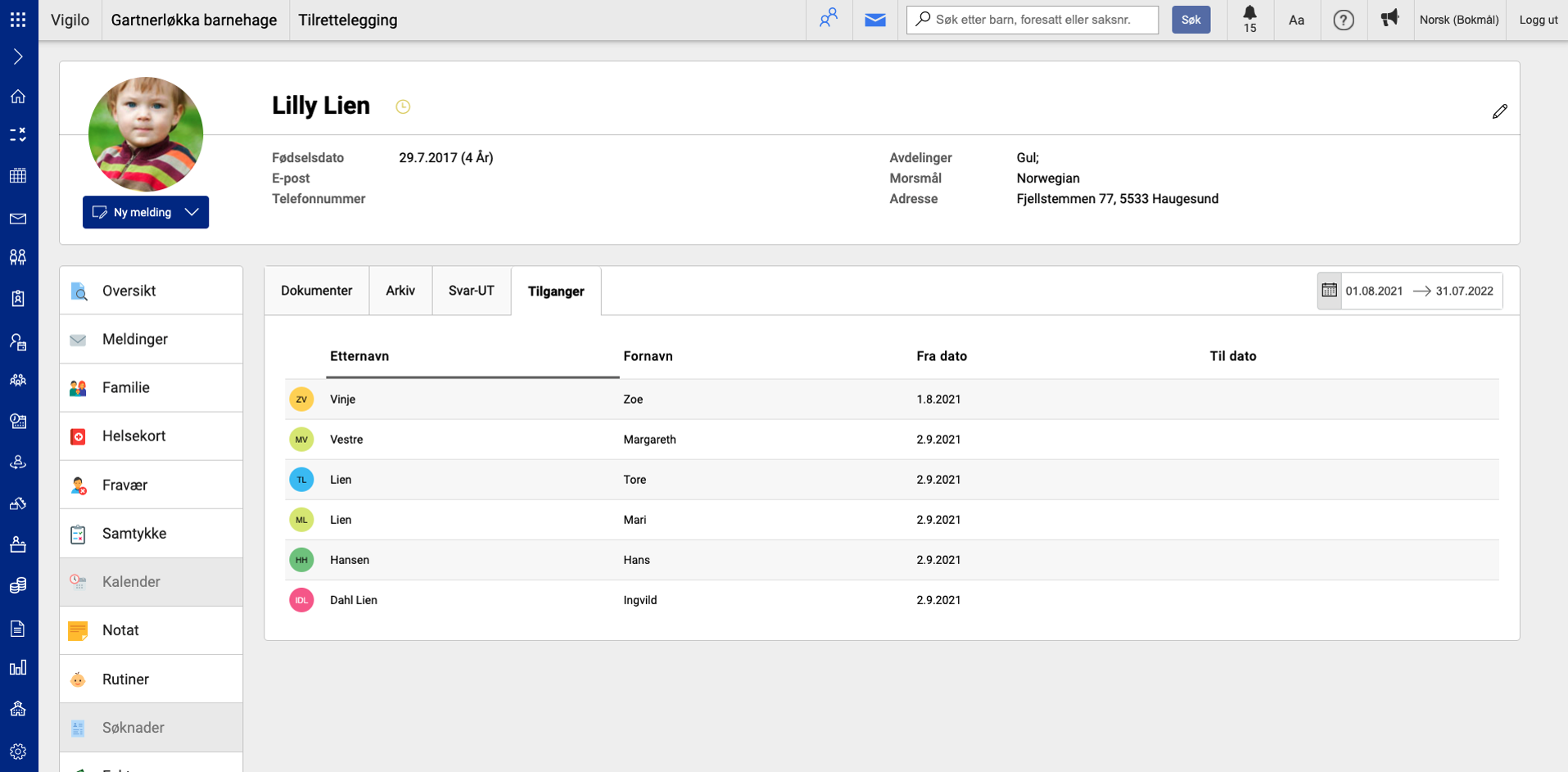Screen dimensions: 1568x772
Task: Open settings gear in the left sidebar
Action: point(18,751)
